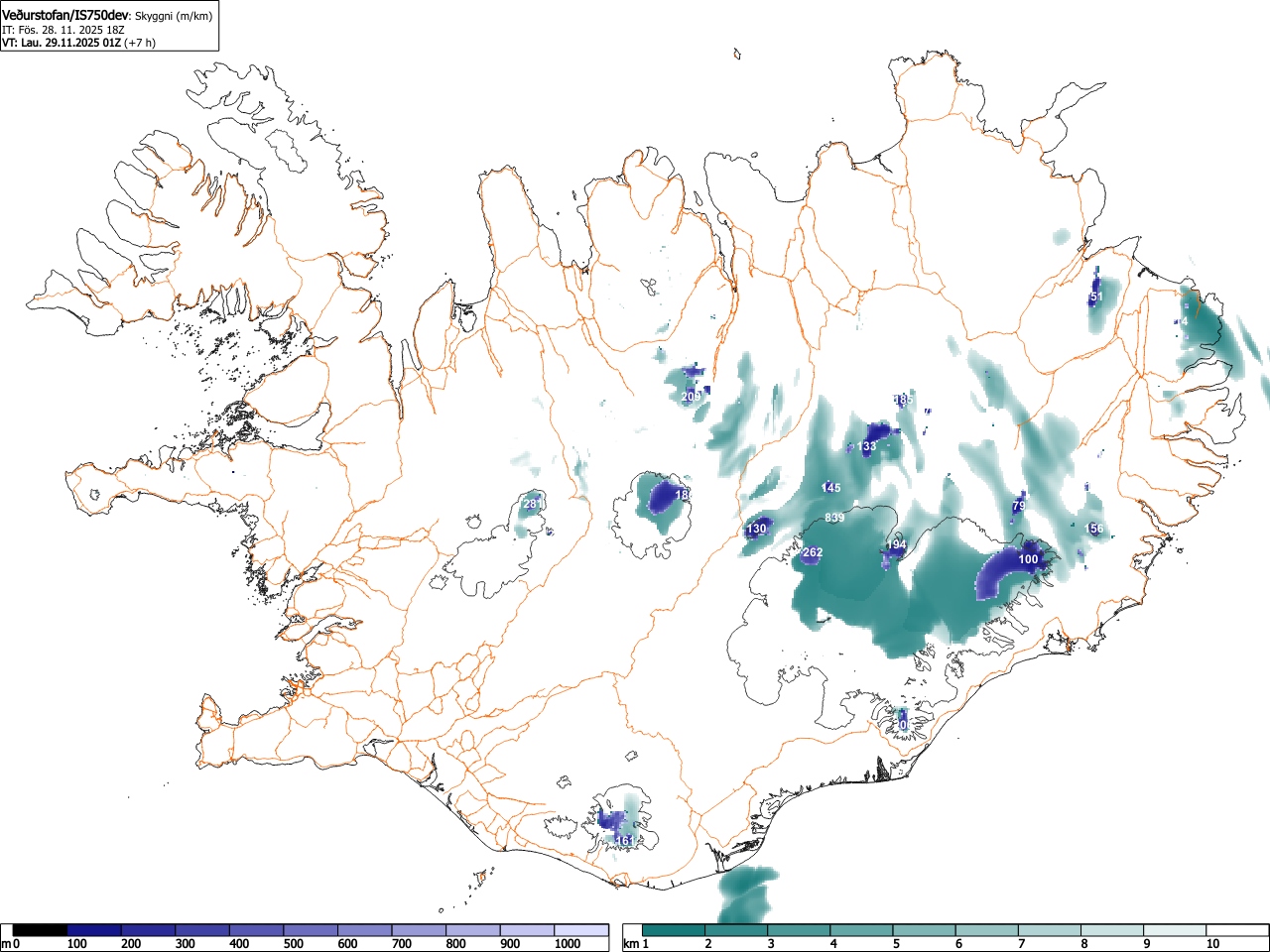
Task: Click the 185 value north of Vatnajökull
Action: pos(901,400)
